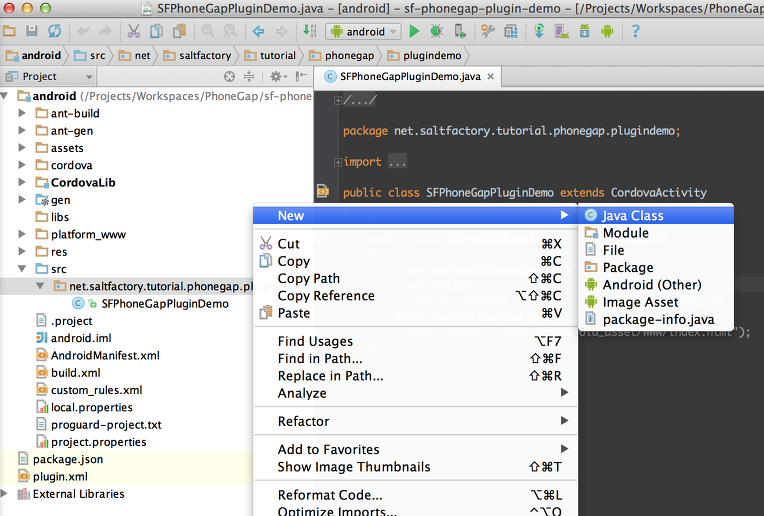The image size is (764, 516).
Task: Select Find Usages in context menu
Action: click(x=415, y=341)
